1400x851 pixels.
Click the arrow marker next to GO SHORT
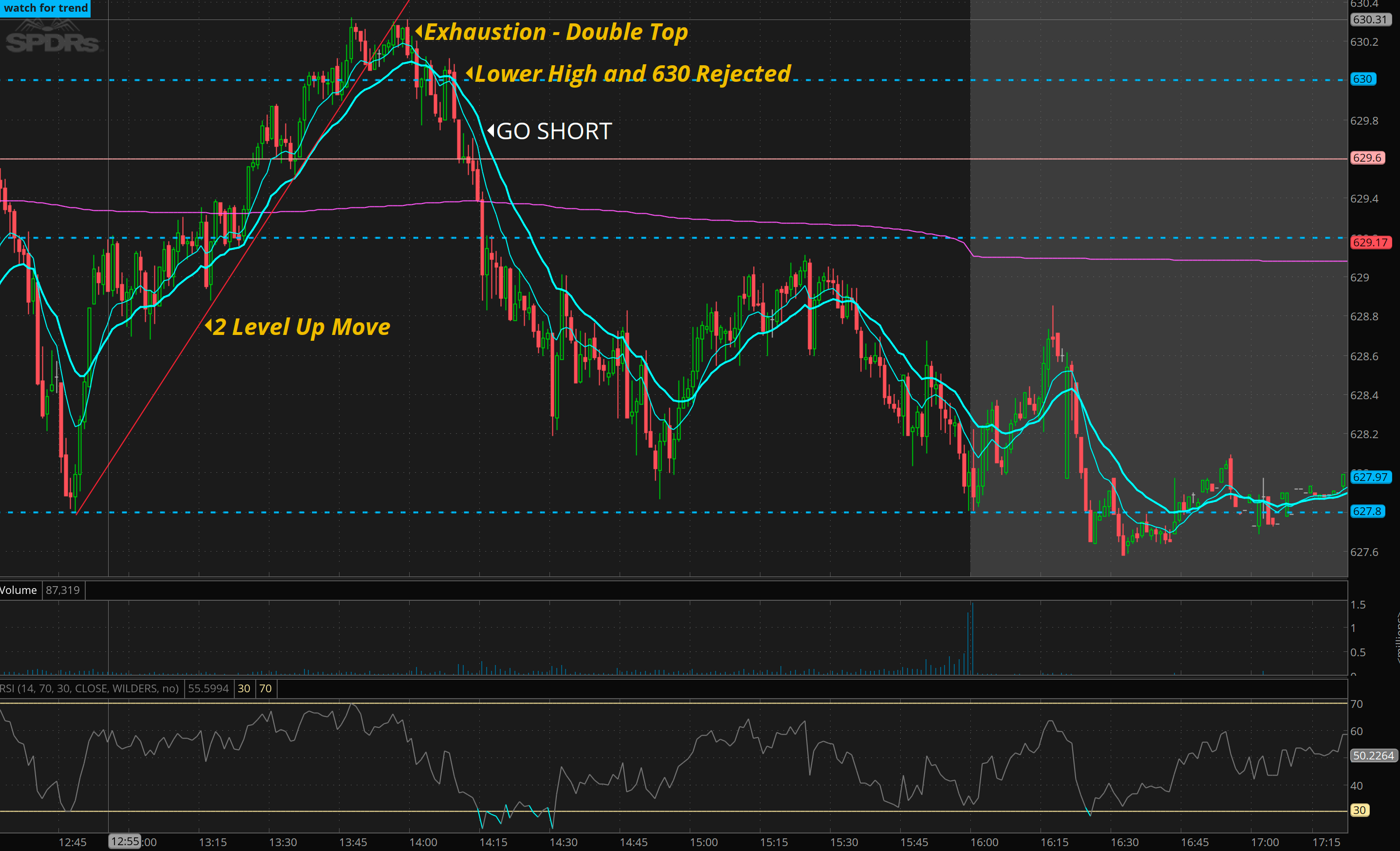point(491,131)
